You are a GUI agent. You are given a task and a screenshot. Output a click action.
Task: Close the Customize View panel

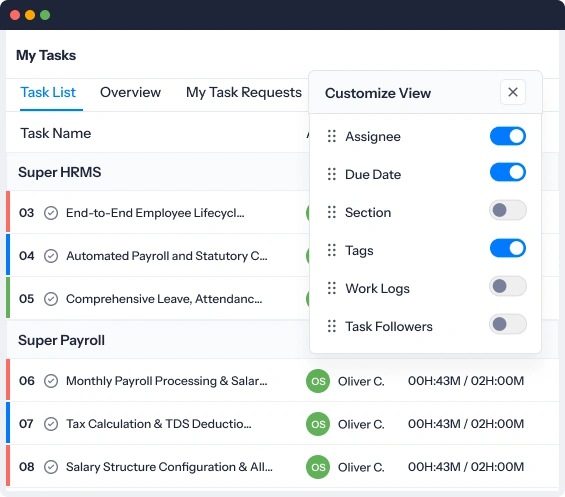click(512, 92)
